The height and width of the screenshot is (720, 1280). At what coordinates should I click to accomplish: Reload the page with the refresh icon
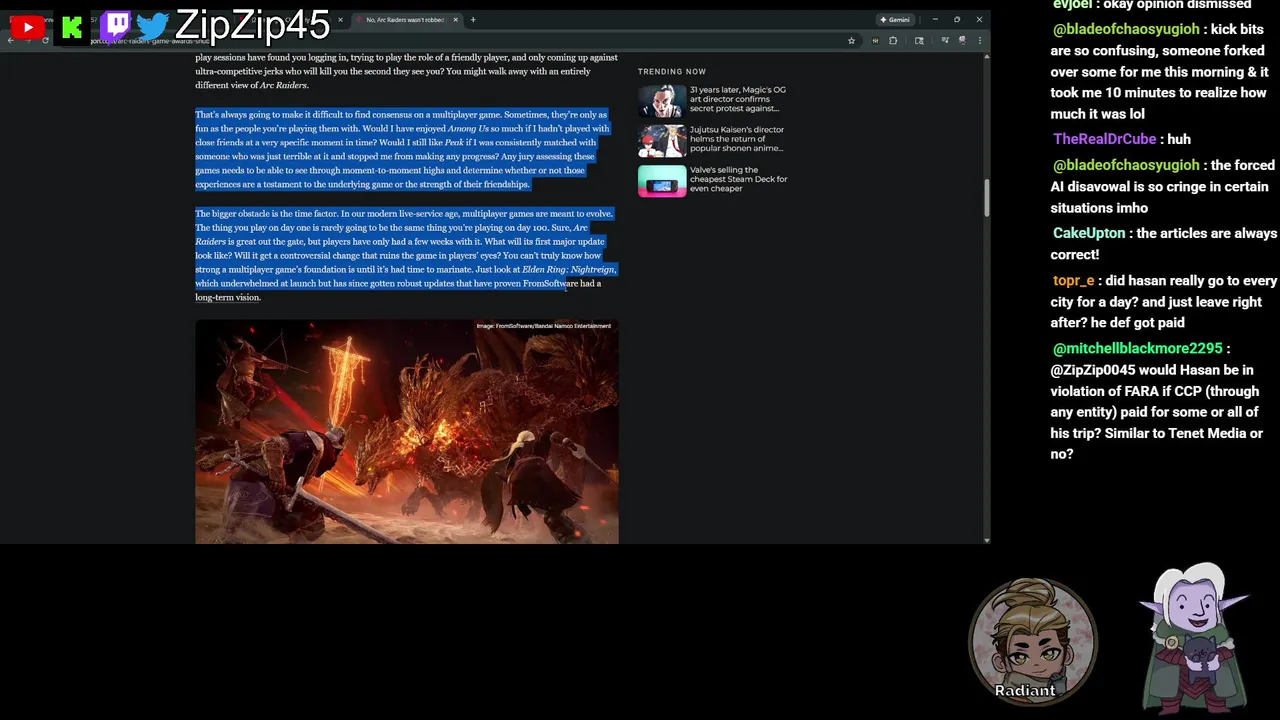[45, 40]
